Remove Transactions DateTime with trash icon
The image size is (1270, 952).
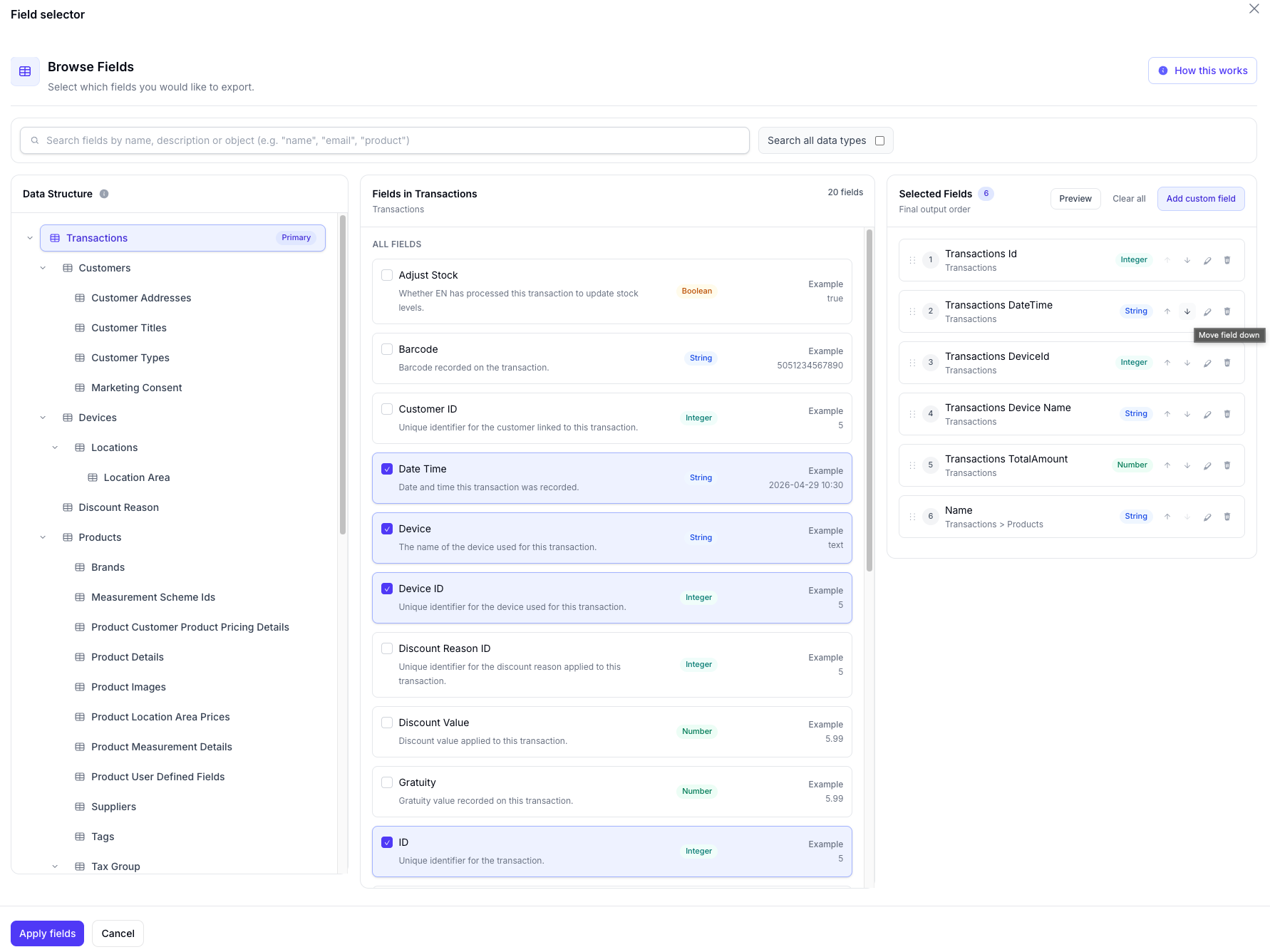pos(1227,311)
